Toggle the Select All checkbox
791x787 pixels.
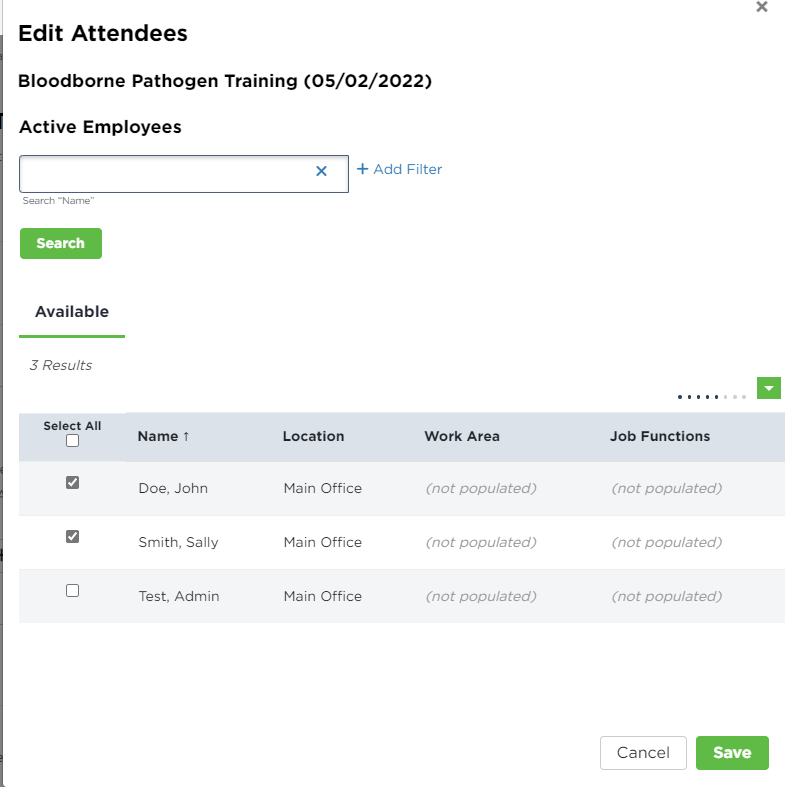[x=72, y=441]
